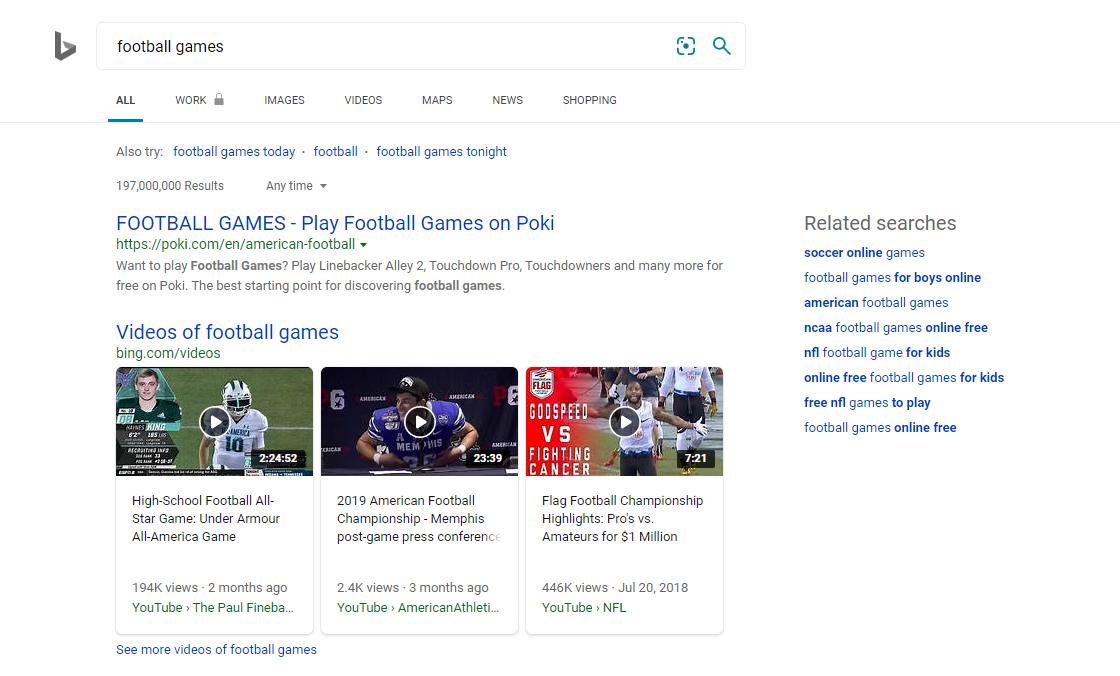Select 'online free football games for kids'
The width and height of the screenshot is (1120, 676).
pyautogui.click(x=904, y=377)
